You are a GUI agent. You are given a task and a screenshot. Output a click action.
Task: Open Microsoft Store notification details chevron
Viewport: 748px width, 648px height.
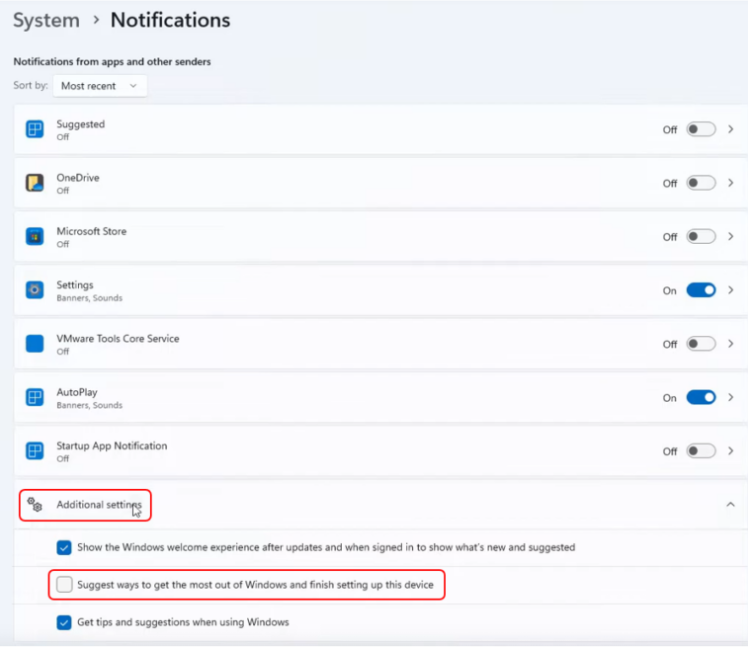730,237
